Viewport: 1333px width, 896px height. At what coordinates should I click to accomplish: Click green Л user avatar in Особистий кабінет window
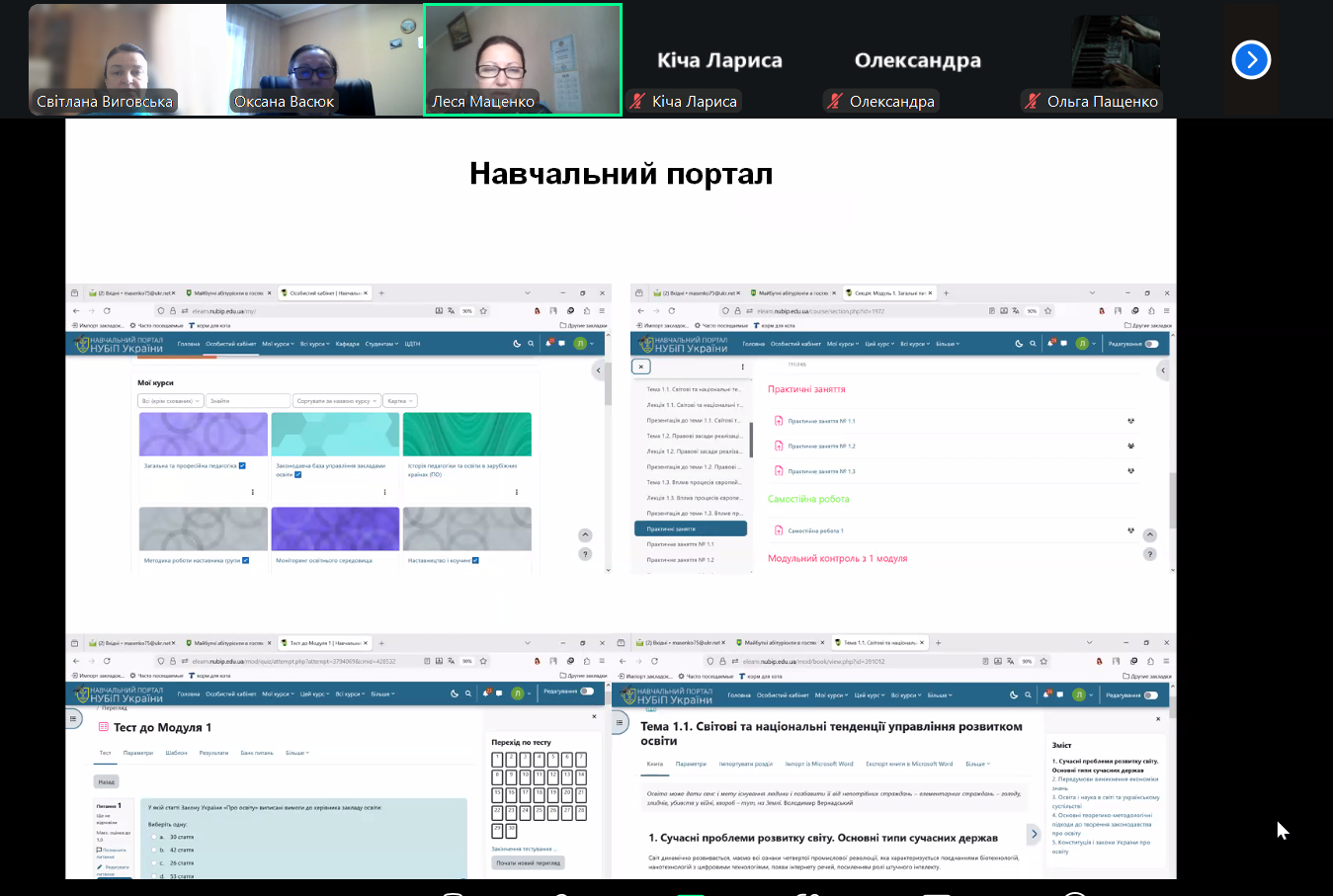click(x=580, y=344)
